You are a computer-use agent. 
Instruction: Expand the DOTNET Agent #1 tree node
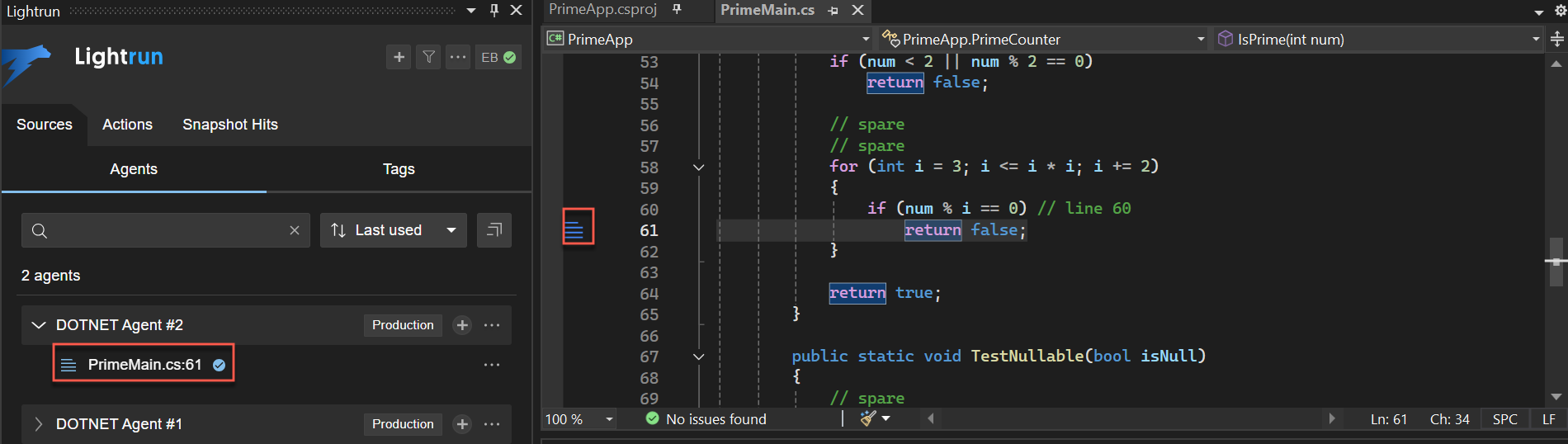tap(38, 424)
